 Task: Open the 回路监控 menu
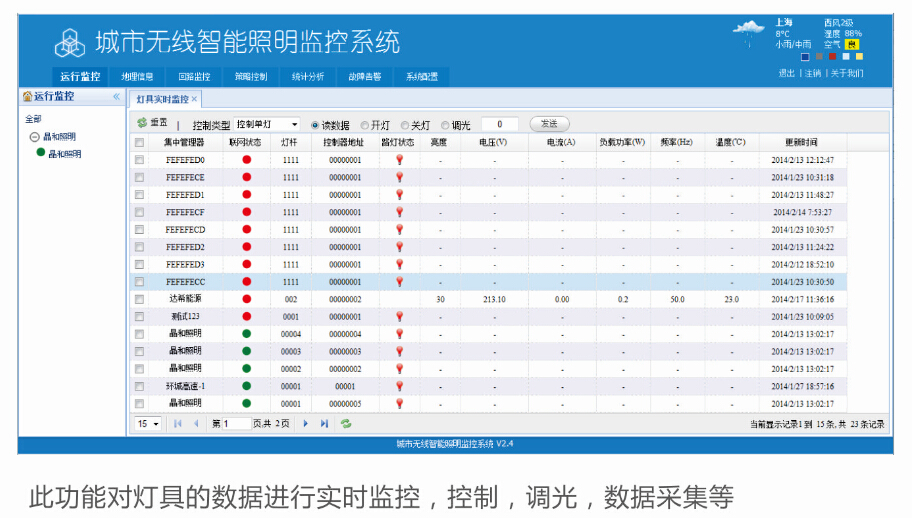click(194, 76)
